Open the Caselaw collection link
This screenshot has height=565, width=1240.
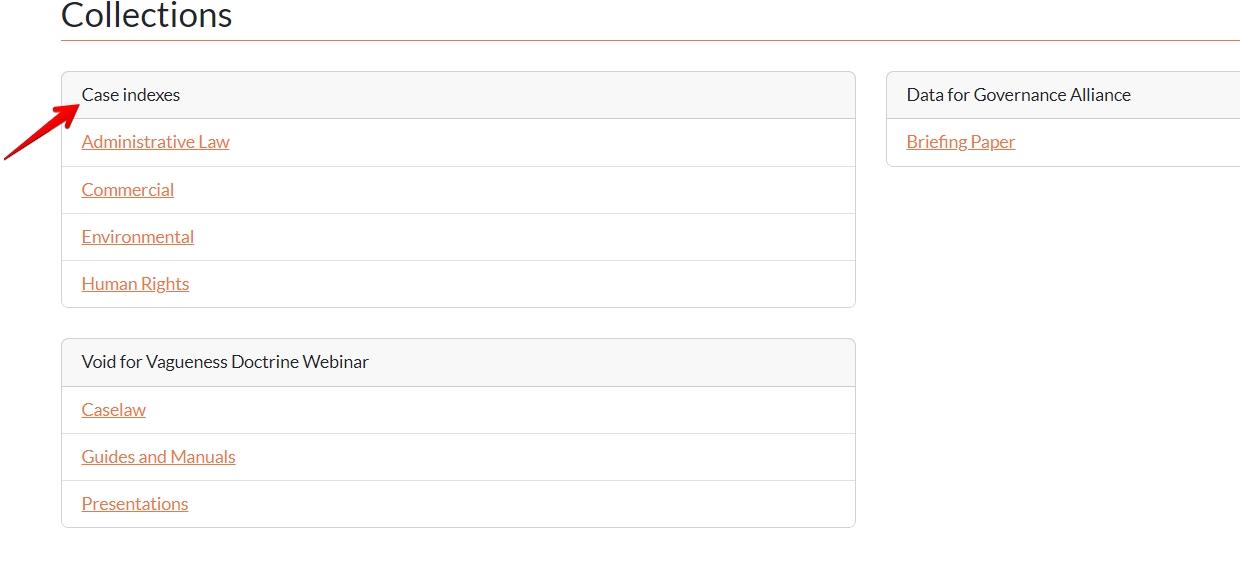click(114, 410)
